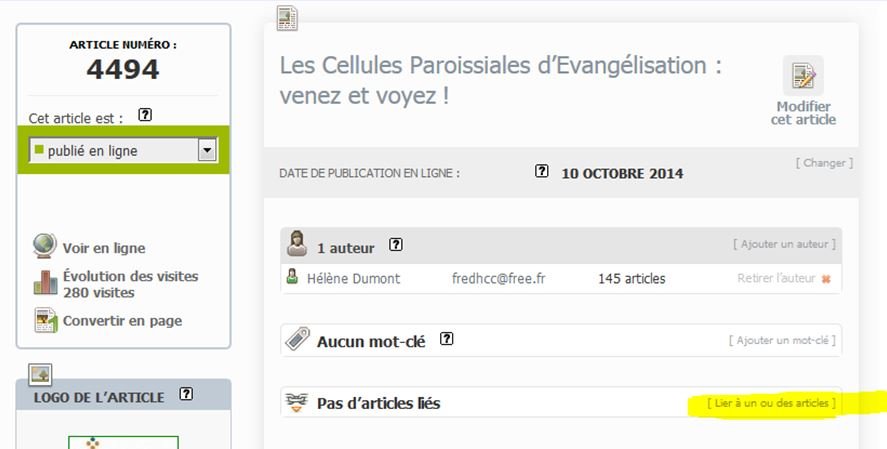
Task: Click the document icon above article title
Action: click(x=287, y=18)
